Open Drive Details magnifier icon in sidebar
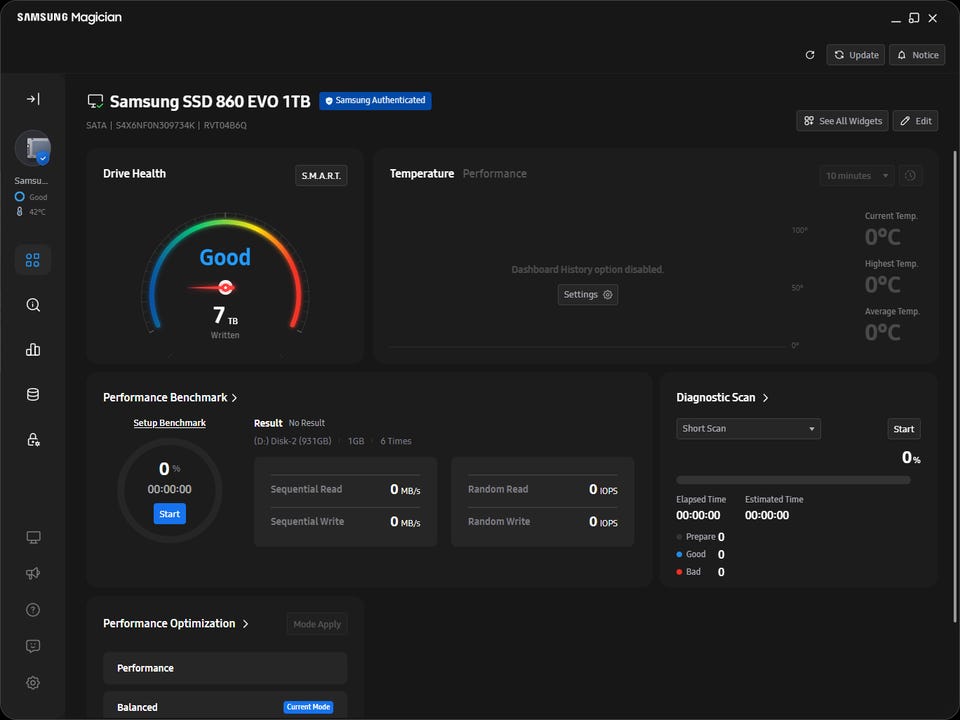This screenshot has height=720, width=960. coord(33,305)
